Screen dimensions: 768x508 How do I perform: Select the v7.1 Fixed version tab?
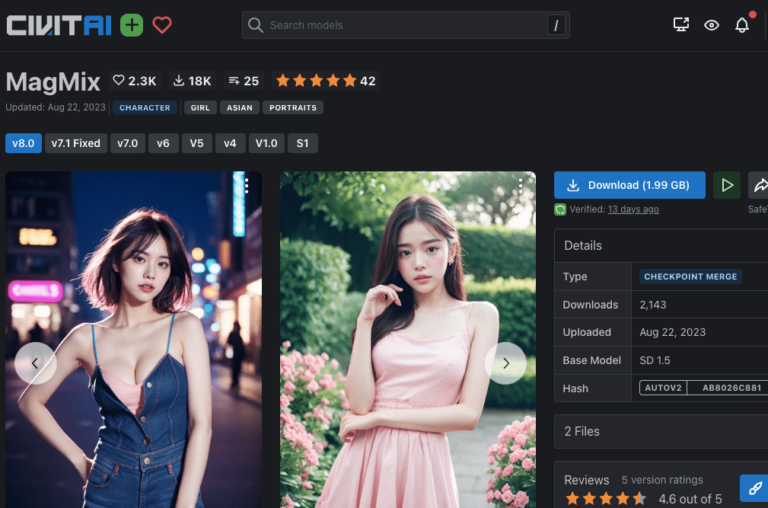pyautogui.click(x=76, y=143)
